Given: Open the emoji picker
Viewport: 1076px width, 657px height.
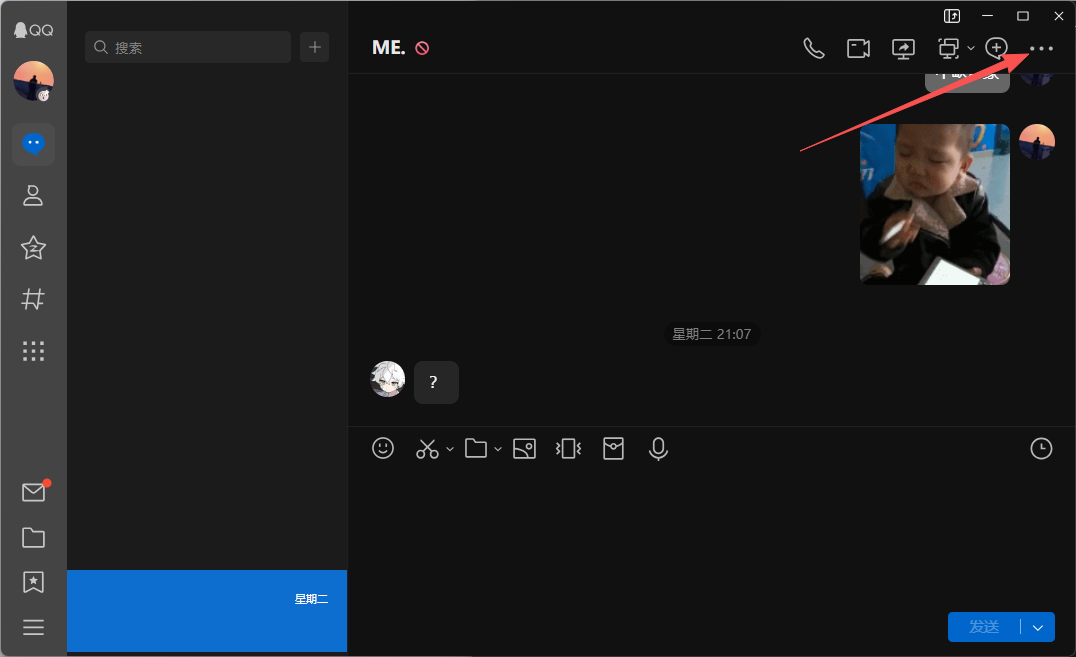Looking at the screenshot, I should 383,448.
